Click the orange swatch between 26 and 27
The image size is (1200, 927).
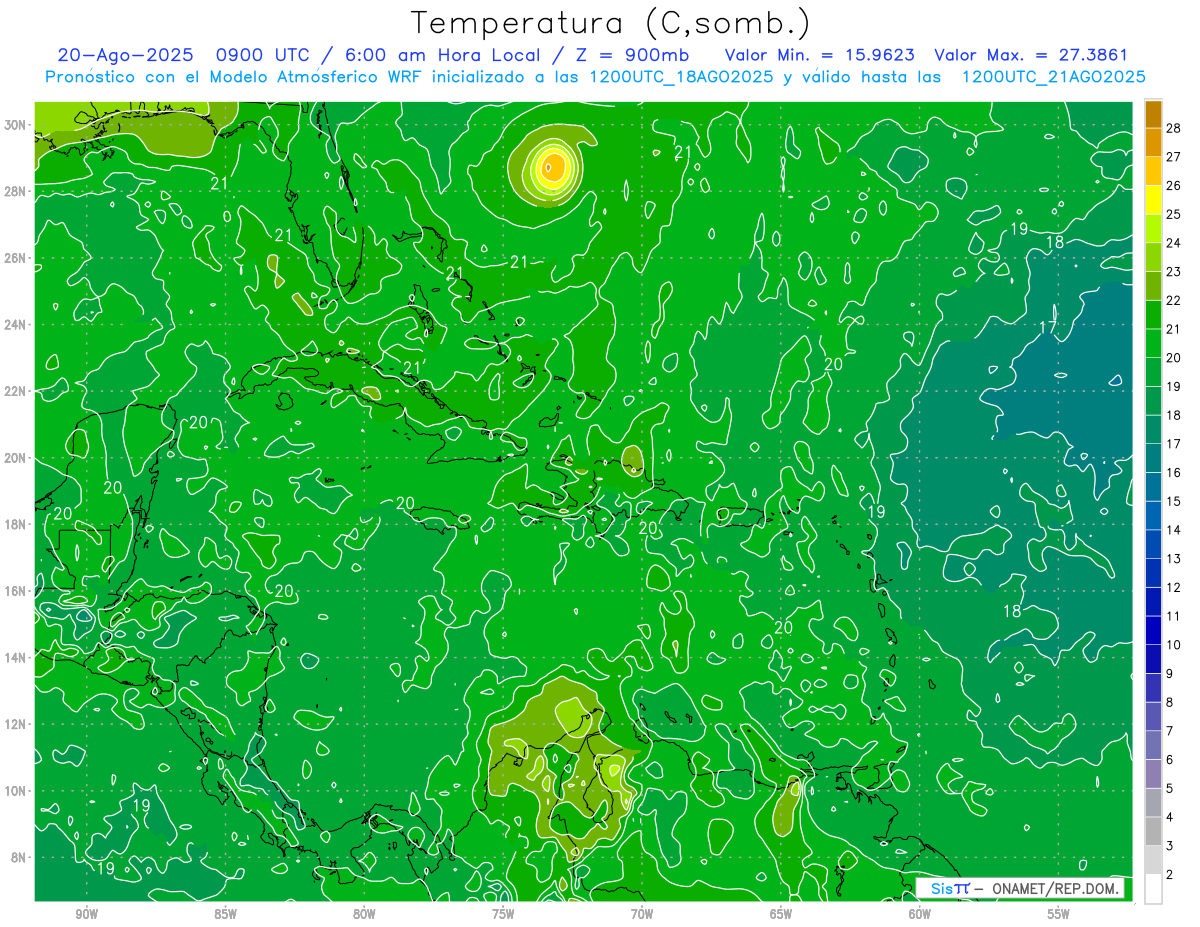pyautogui.click(x=1153, y=170)
